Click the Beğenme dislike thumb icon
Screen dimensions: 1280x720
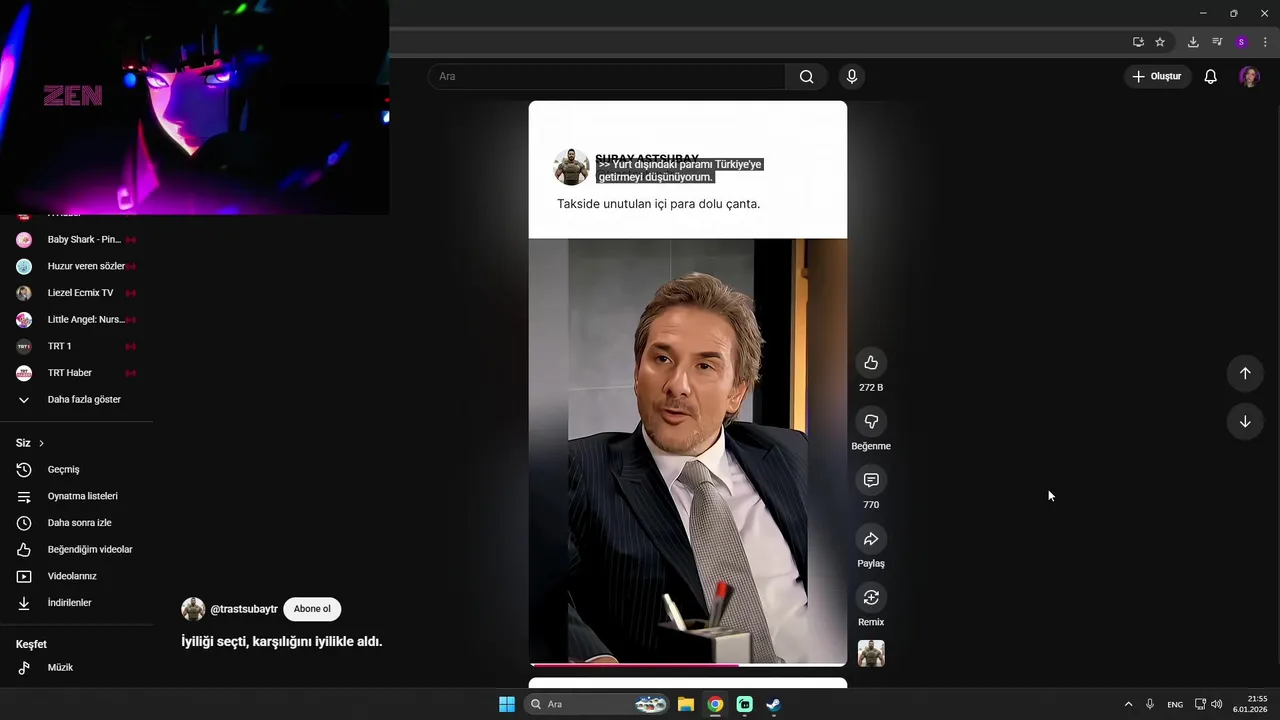[871, 422]
